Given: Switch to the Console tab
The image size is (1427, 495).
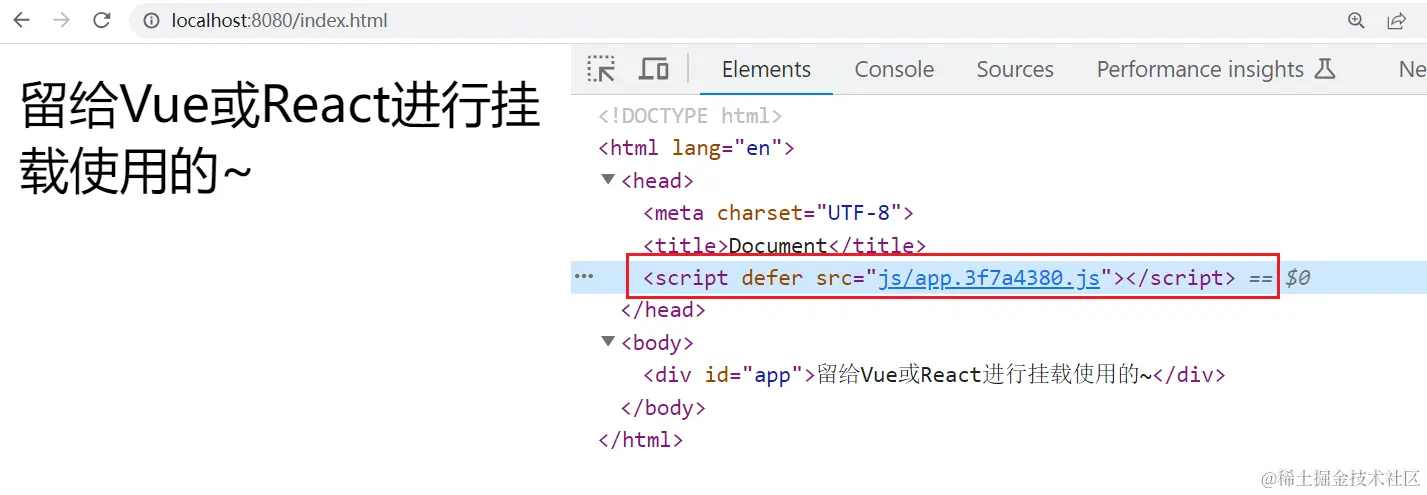Looking at the screenshot, I should 894,69.
